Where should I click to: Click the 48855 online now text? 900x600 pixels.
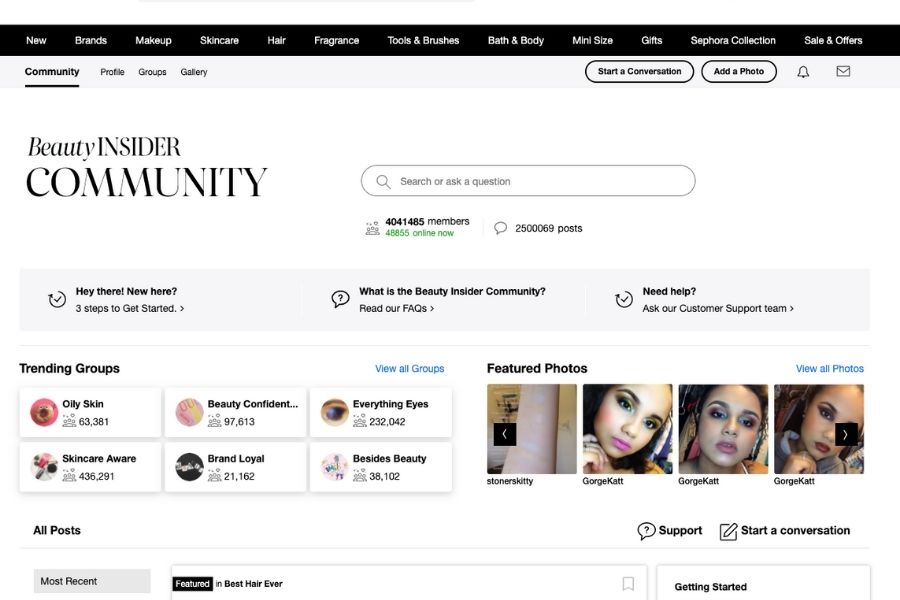pyautogui.click(x=419, y=233)
